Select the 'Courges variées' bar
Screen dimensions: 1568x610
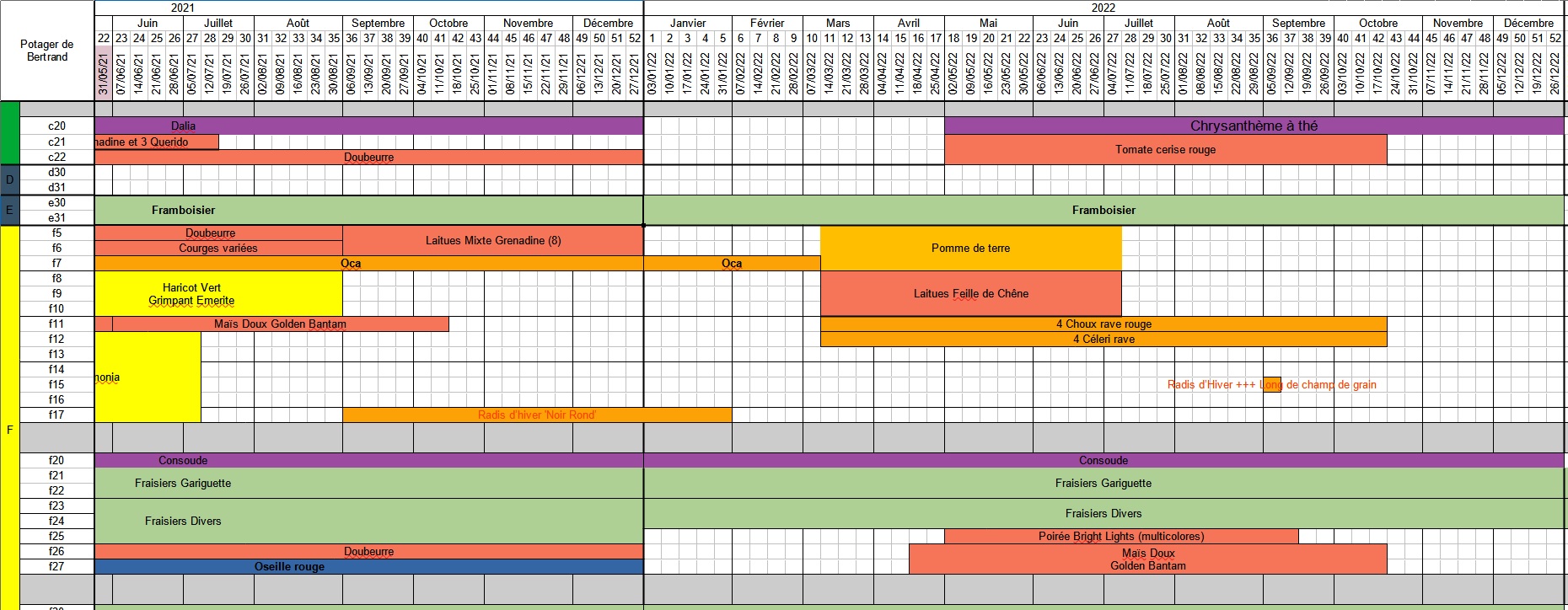coord(218,249)
